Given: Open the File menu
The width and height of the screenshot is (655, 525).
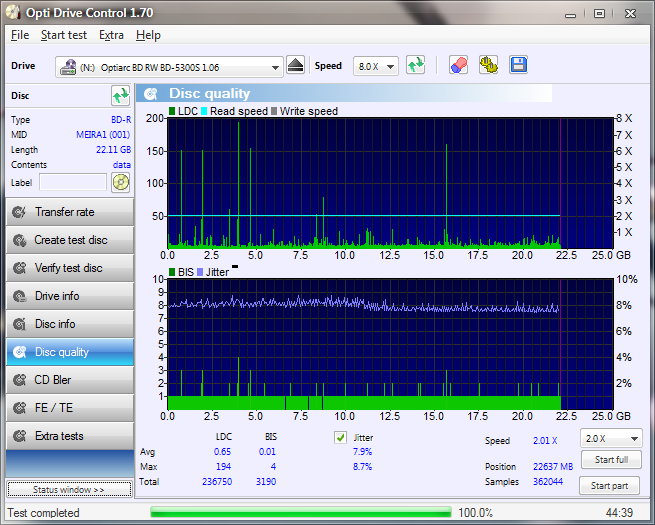Looking at the screenshot, I should click(x=20, y=35).
